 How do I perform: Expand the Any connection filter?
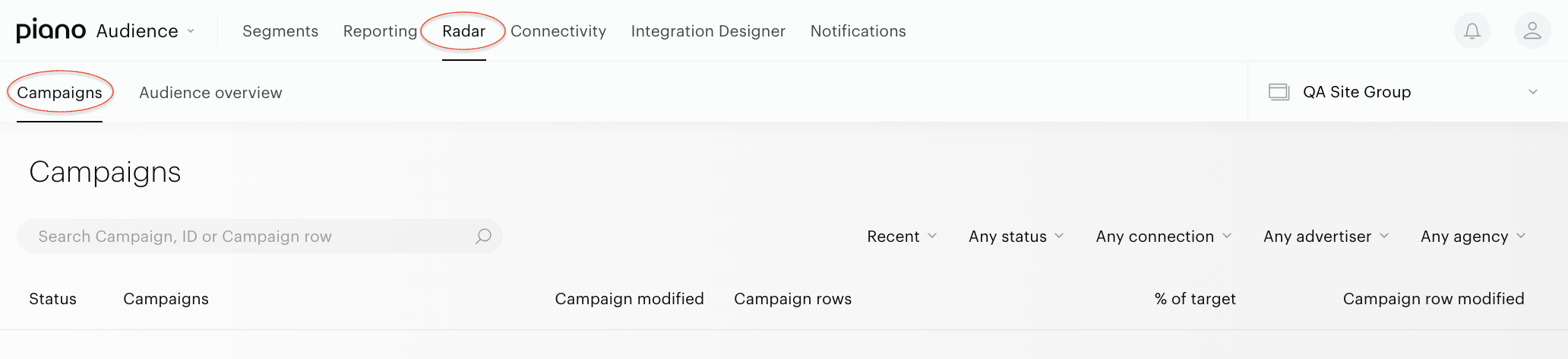click(1163, 237)
